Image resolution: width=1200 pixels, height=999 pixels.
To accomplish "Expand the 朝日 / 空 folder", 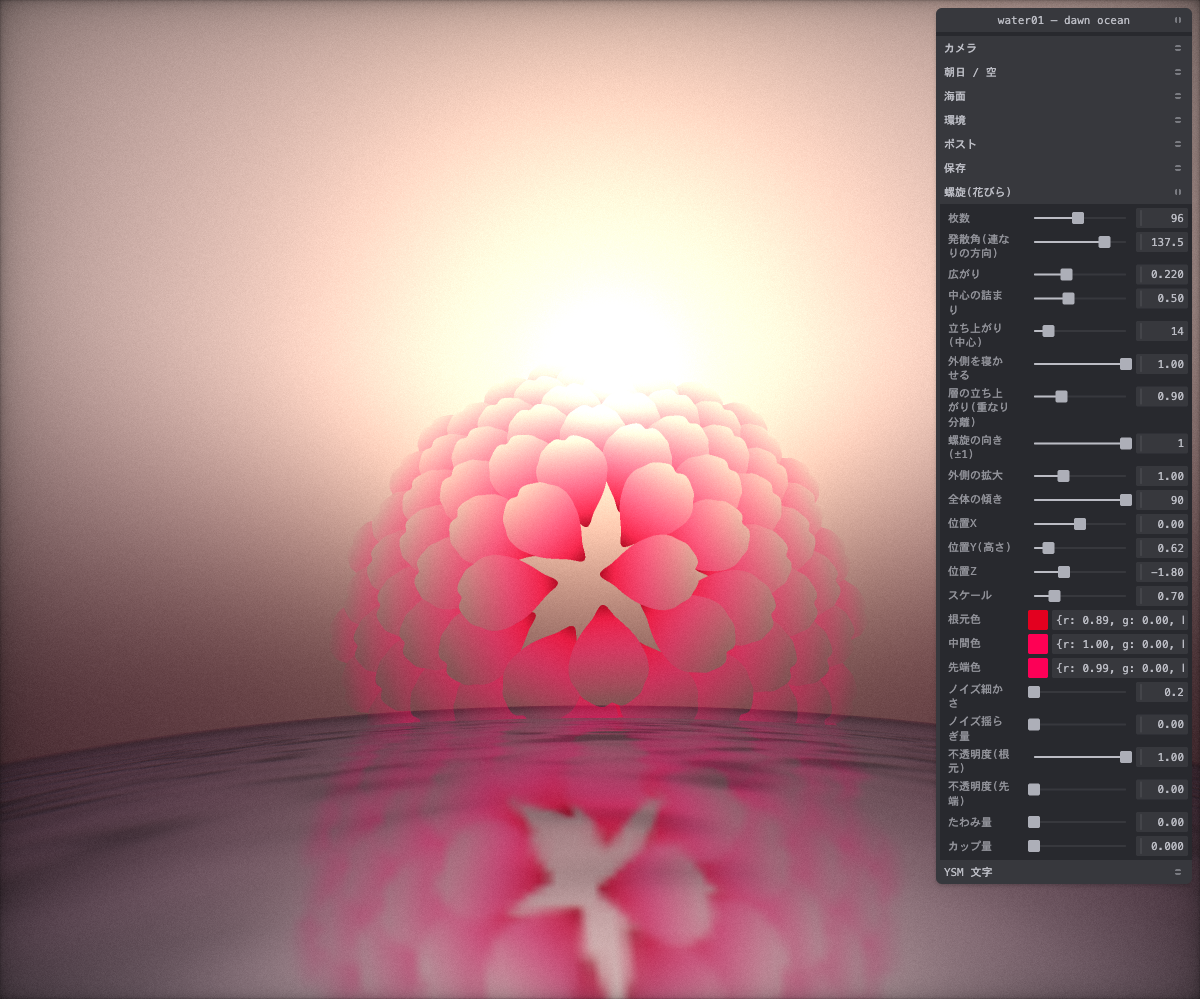I will click(1064, 72).
